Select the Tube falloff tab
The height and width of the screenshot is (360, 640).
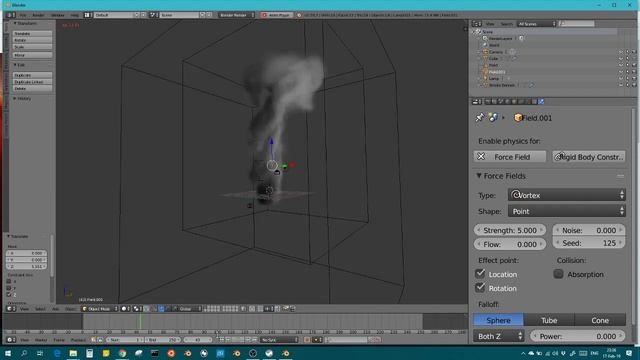click(549, 320)
